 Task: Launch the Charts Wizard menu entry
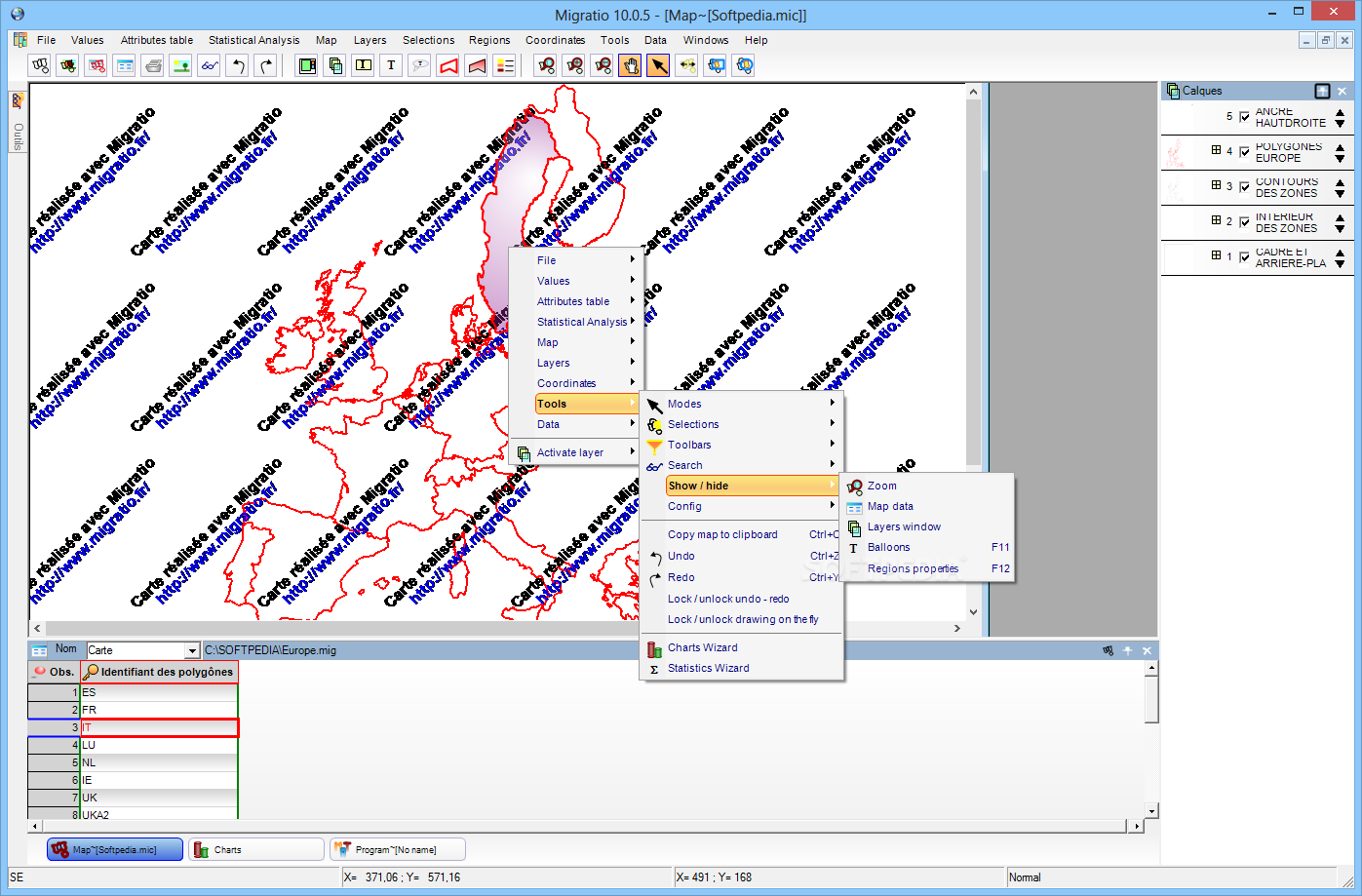click(x=741, y=647)
